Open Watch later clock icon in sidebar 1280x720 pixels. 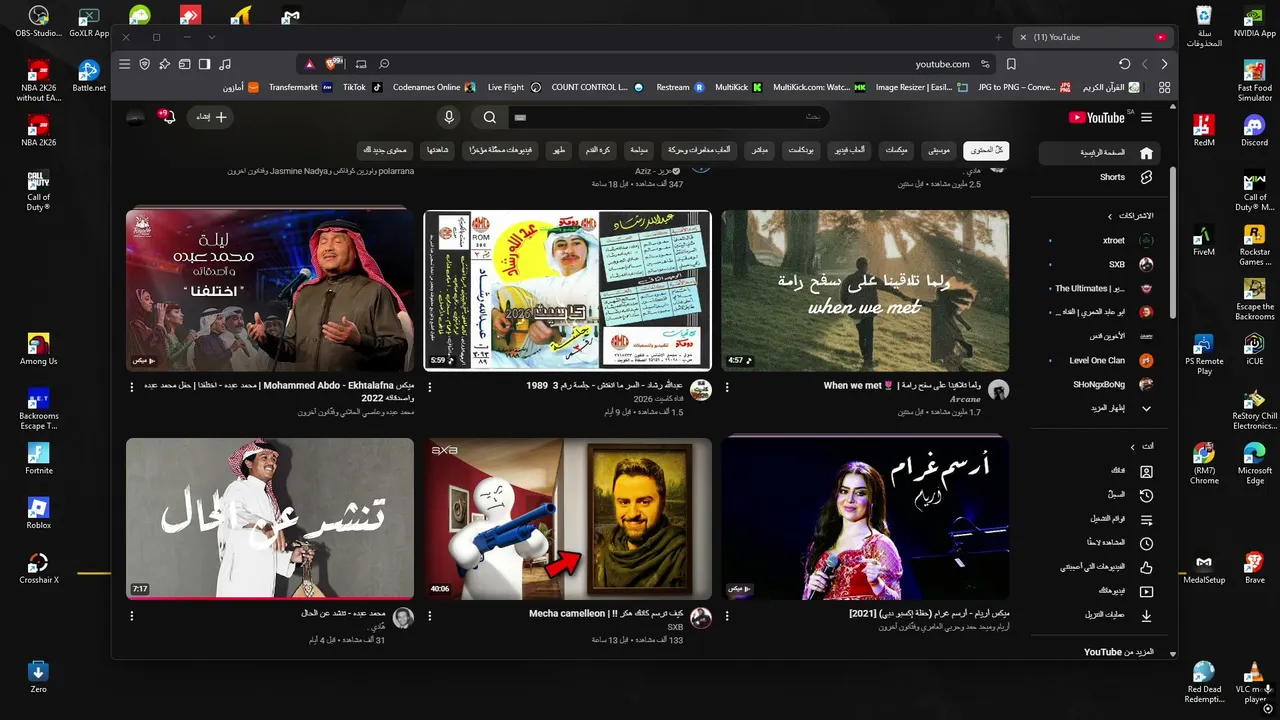click(1146, 544)
